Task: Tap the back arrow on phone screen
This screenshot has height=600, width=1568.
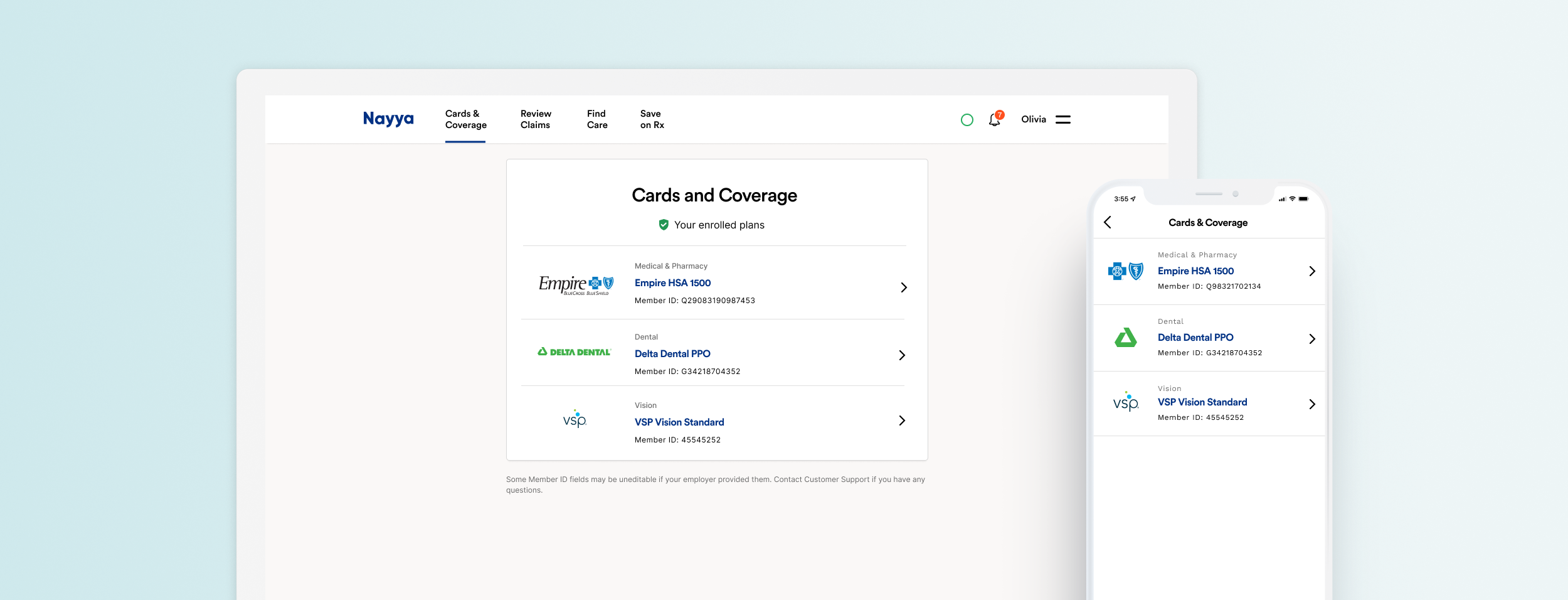Action: pyautogui.click(x=1108, y=222)
